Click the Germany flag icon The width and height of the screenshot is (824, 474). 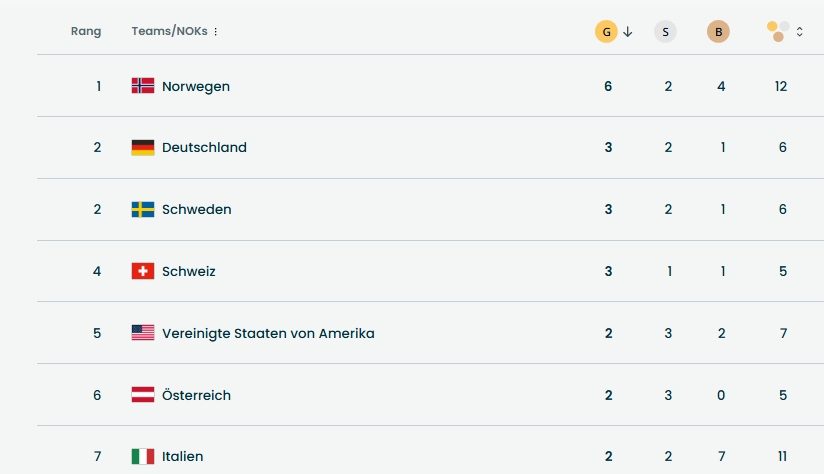point(143,148)
